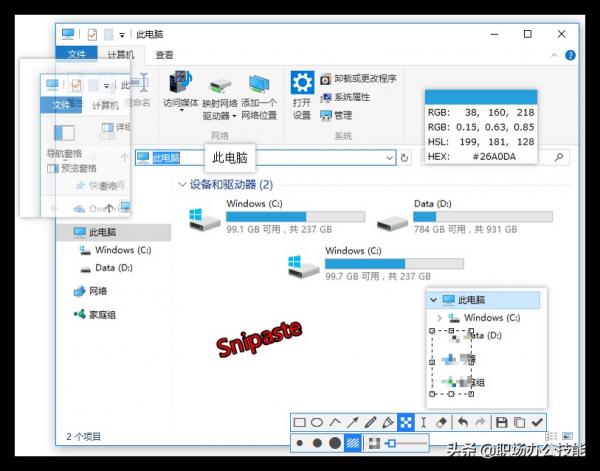Click the Properties checkmark icon in quick access toolbar
Screen dimensions: 600x471
(x=92, y=34)
